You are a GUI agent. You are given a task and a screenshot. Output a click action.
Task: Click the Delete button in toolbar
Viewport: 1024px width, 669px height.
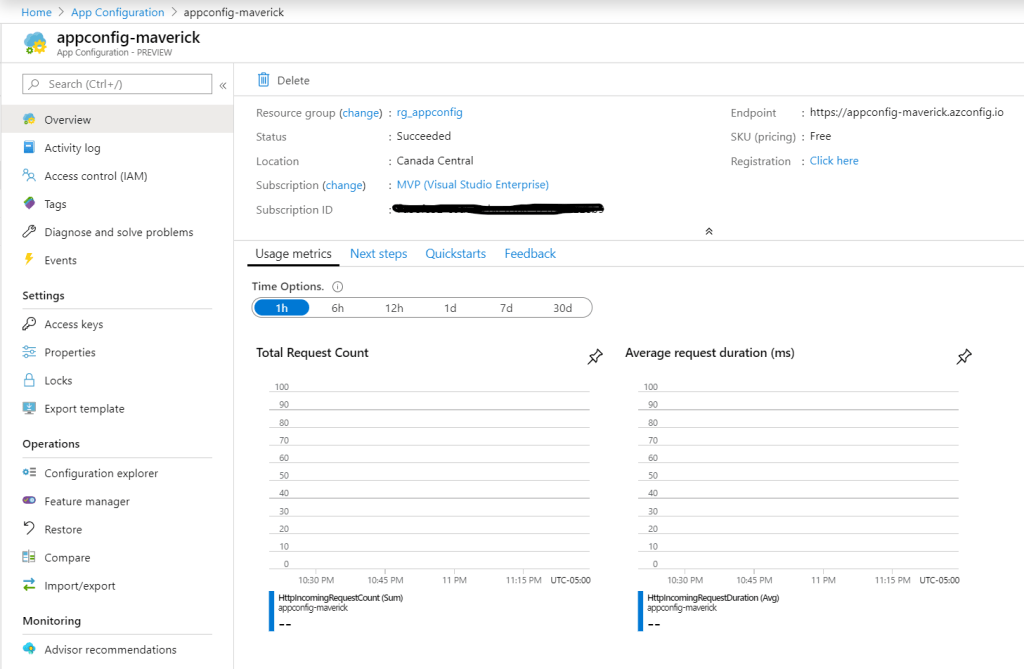point(283,80)
